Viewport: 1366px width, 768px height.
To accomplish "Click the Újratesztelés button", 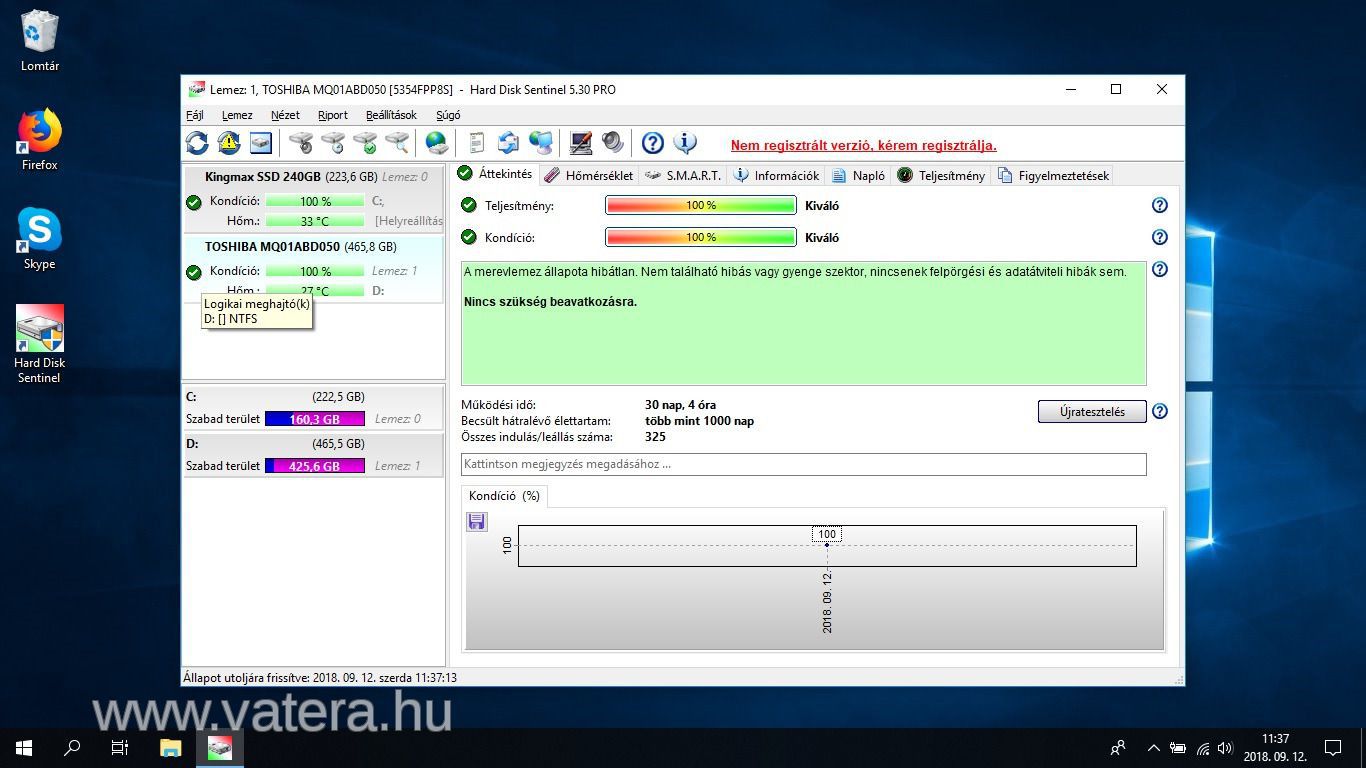I will pos(1092,411).
